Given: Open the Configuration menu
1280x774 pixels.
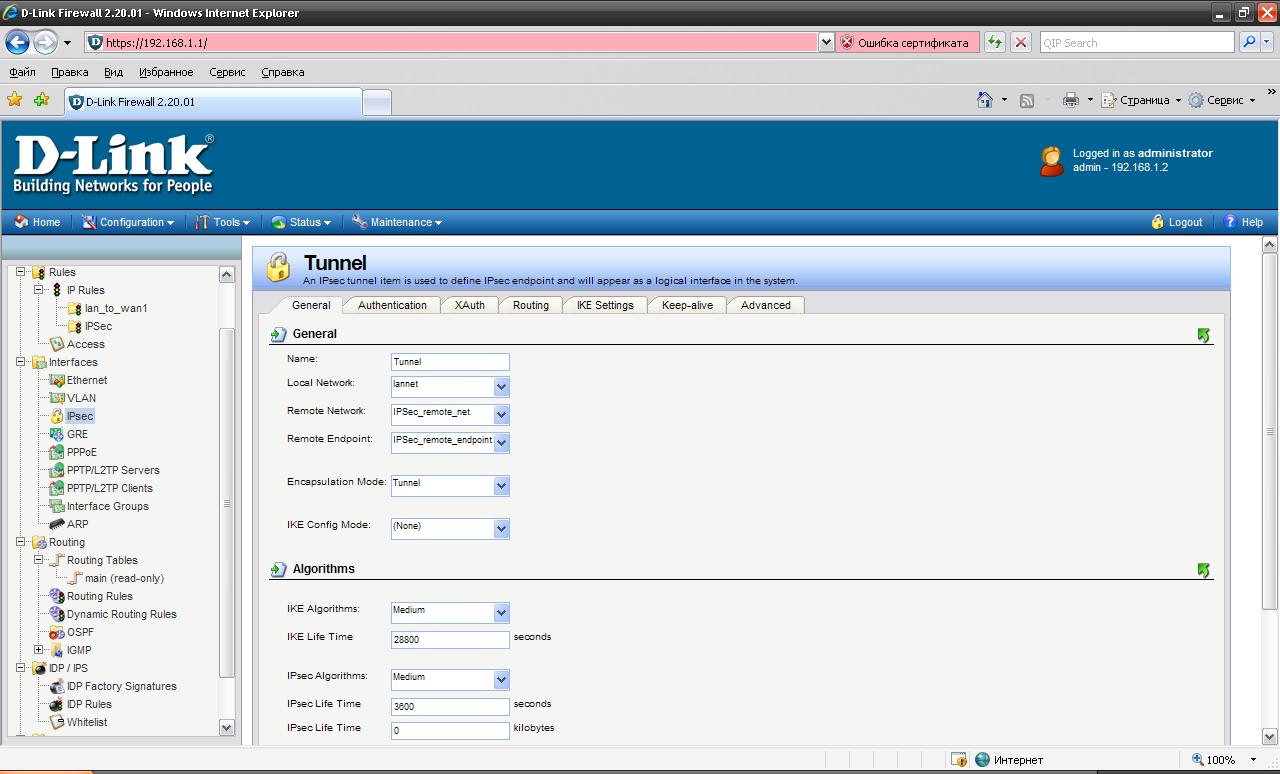Looking at the screenshot, I should (128, 222).
